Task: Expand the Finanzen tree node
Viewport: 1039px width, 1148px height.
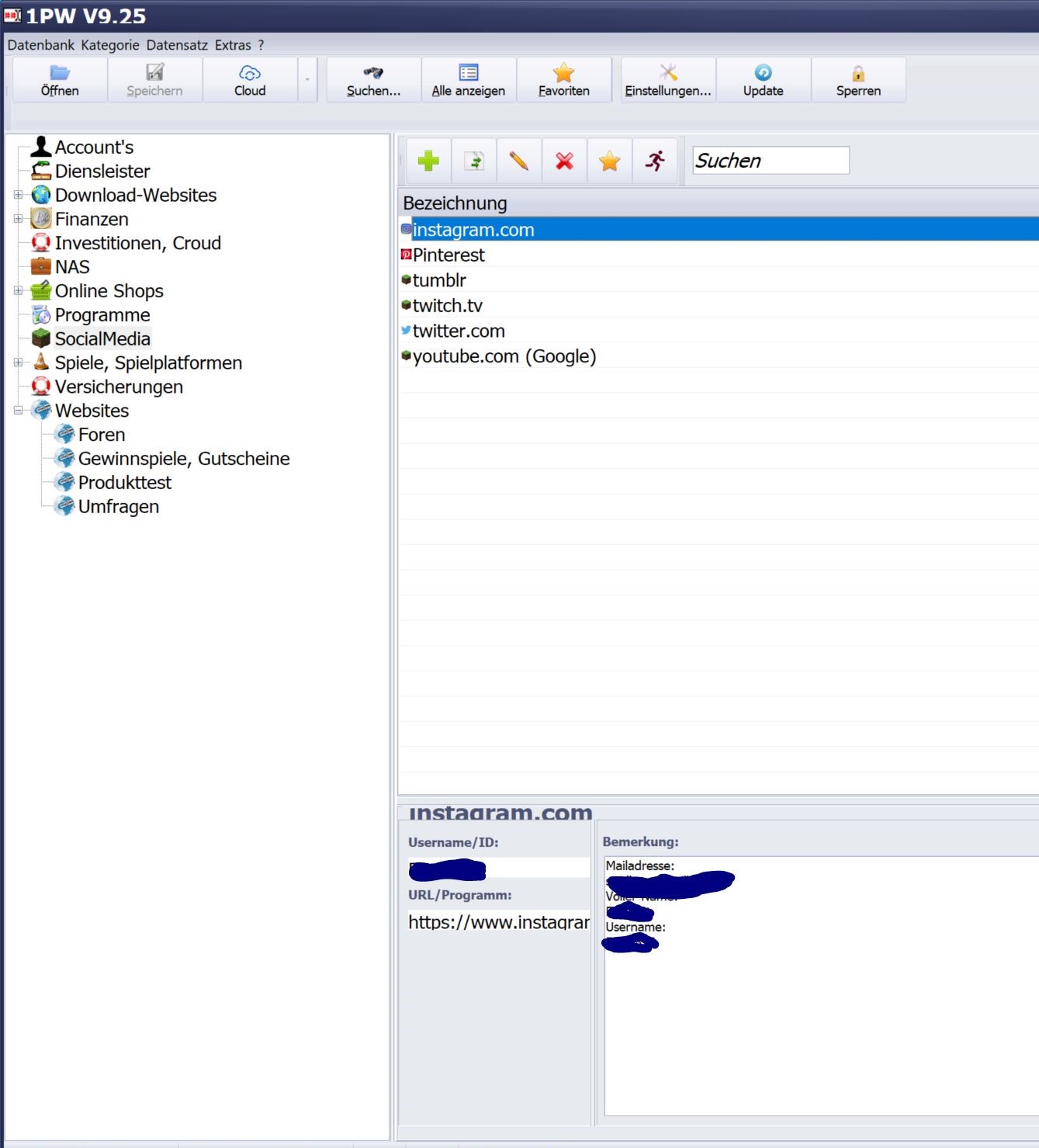Action: point(19,219)
